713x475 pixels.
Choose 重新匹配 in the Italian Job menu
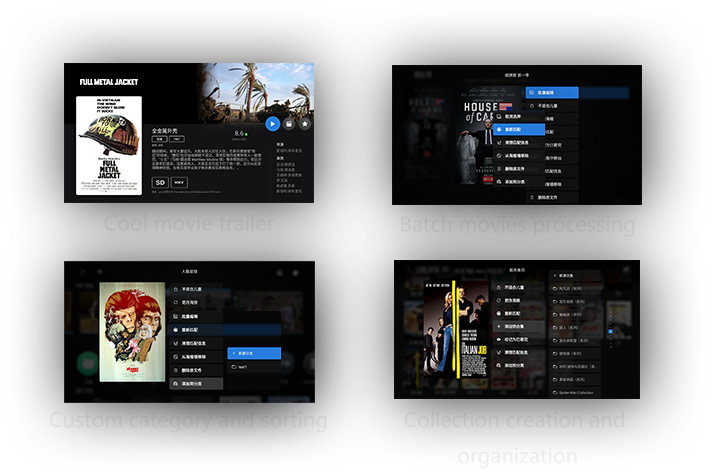pyautogui.click(x=519, y=313)
